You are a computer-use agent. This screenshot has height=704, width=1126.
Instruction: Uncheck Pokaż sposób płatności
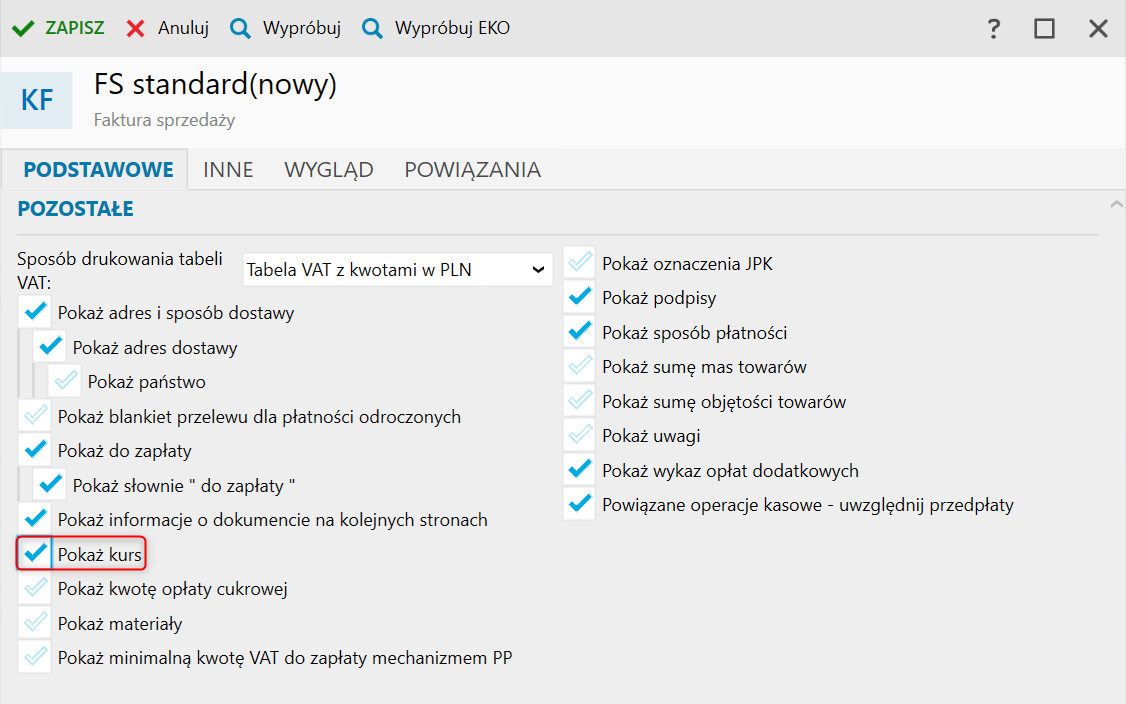pyautogui.click(x=579, y=332)
